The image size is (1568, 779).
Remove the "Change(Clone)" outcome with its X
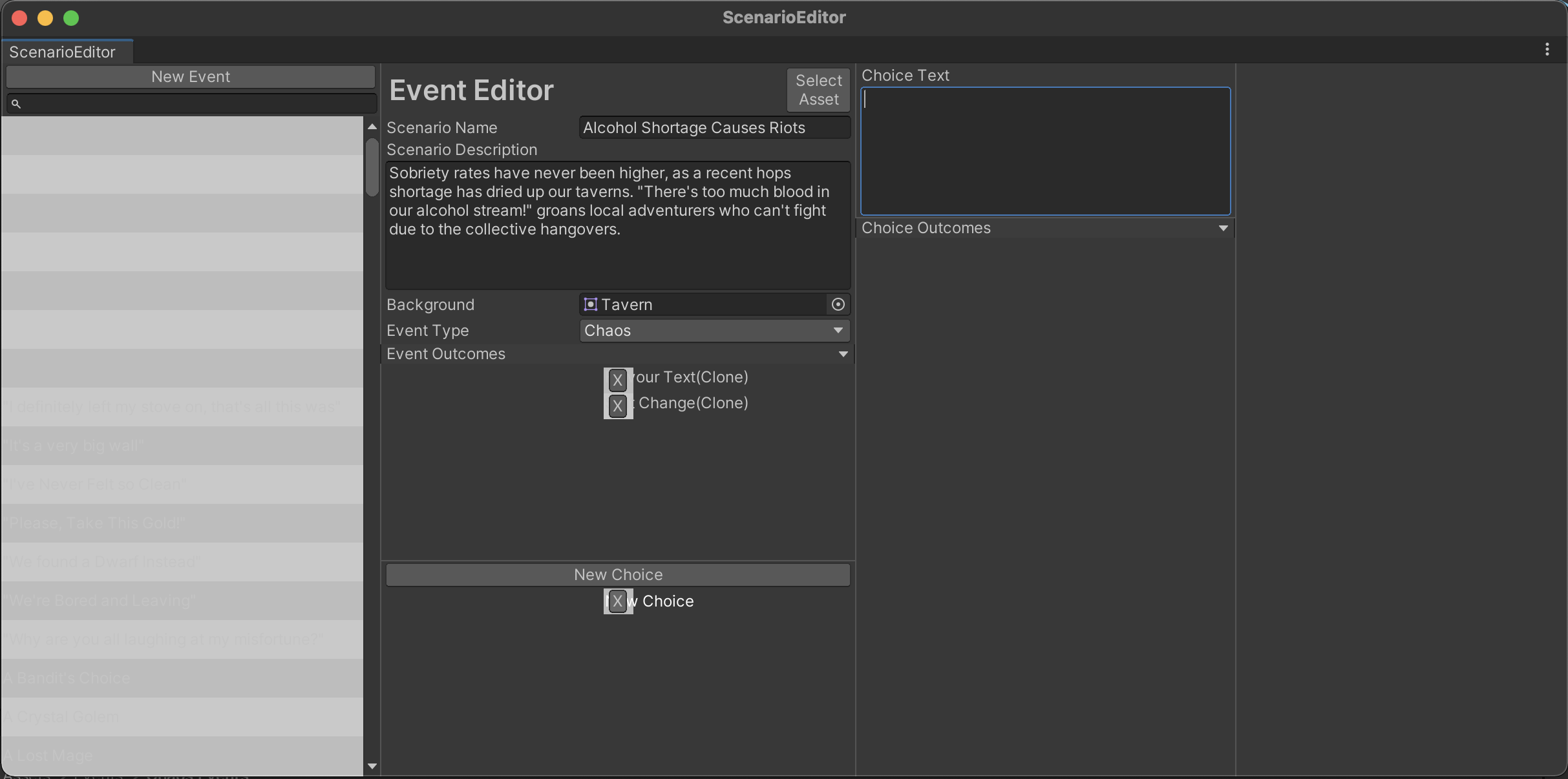point(617,406)
